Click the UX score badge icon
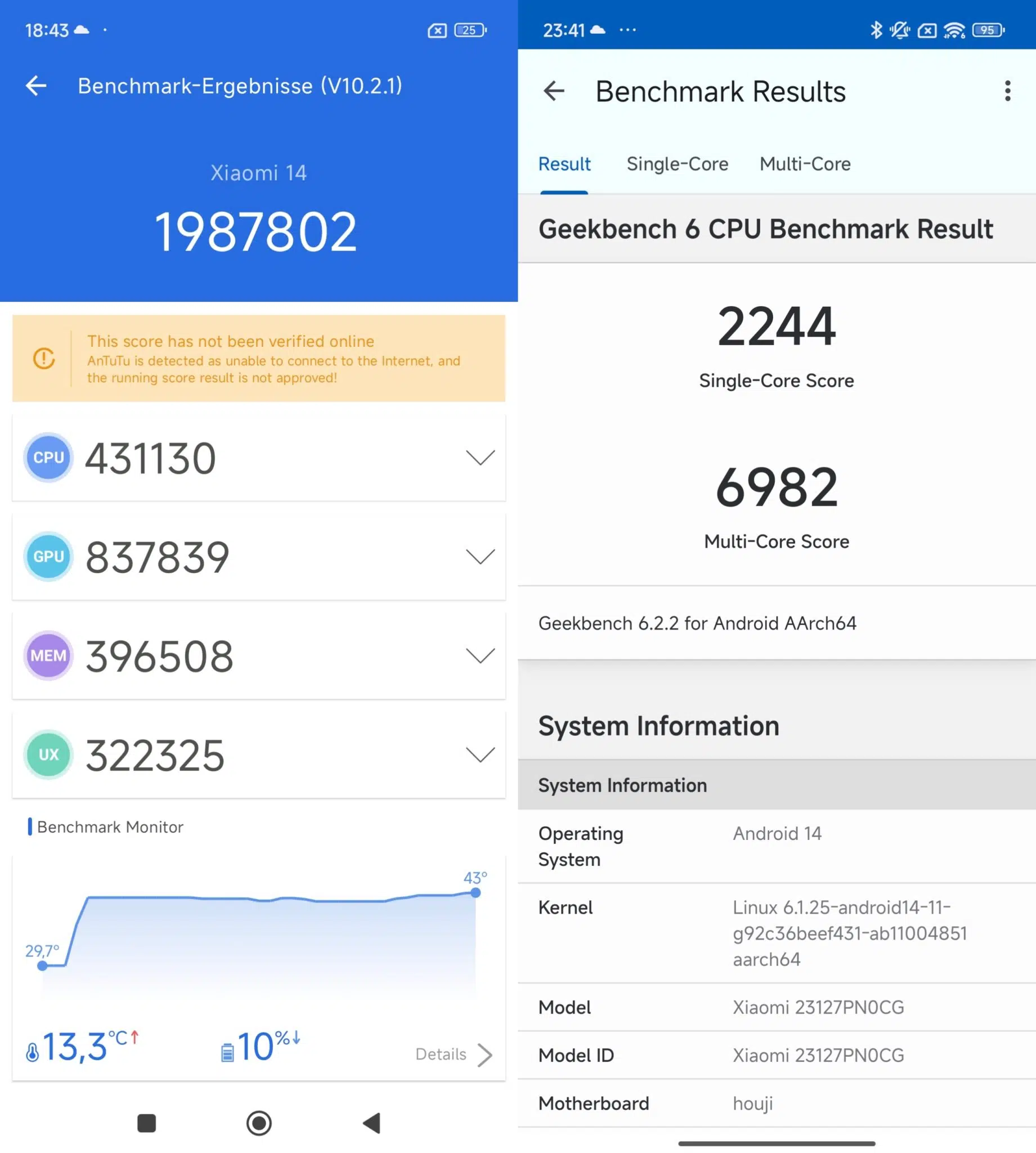Screen dimensions: 1036x1153 pyautogui.click(x=48, y=754)
